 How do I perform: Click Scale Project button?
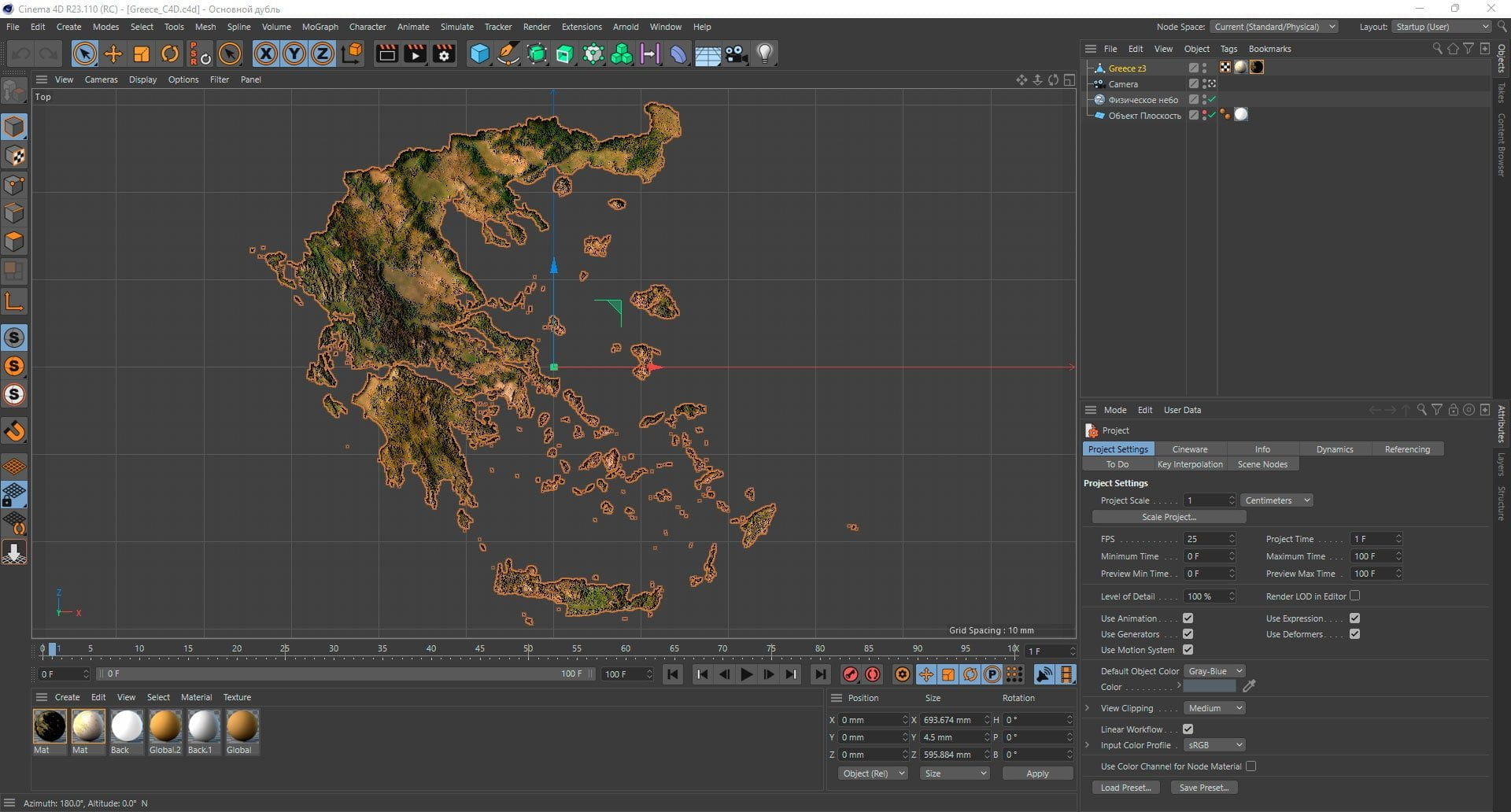1169,517
